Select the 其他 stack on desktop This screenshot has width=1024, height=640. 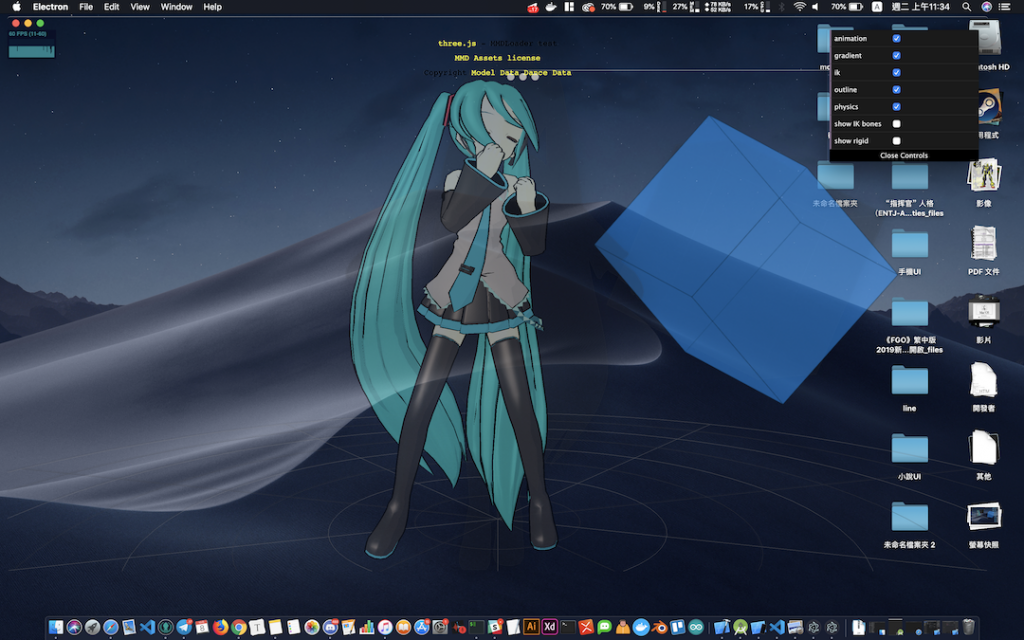click(x=984, y=455)
